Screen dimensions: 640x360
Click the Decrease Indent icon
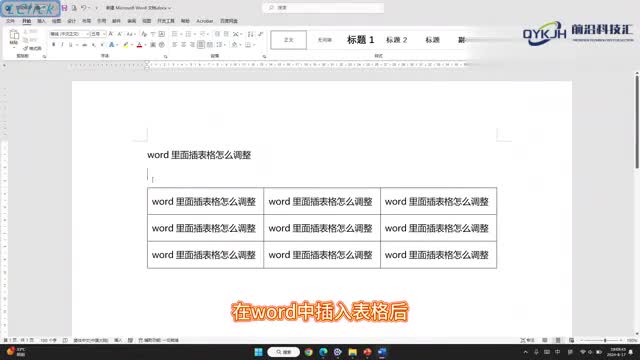[218, 34]
